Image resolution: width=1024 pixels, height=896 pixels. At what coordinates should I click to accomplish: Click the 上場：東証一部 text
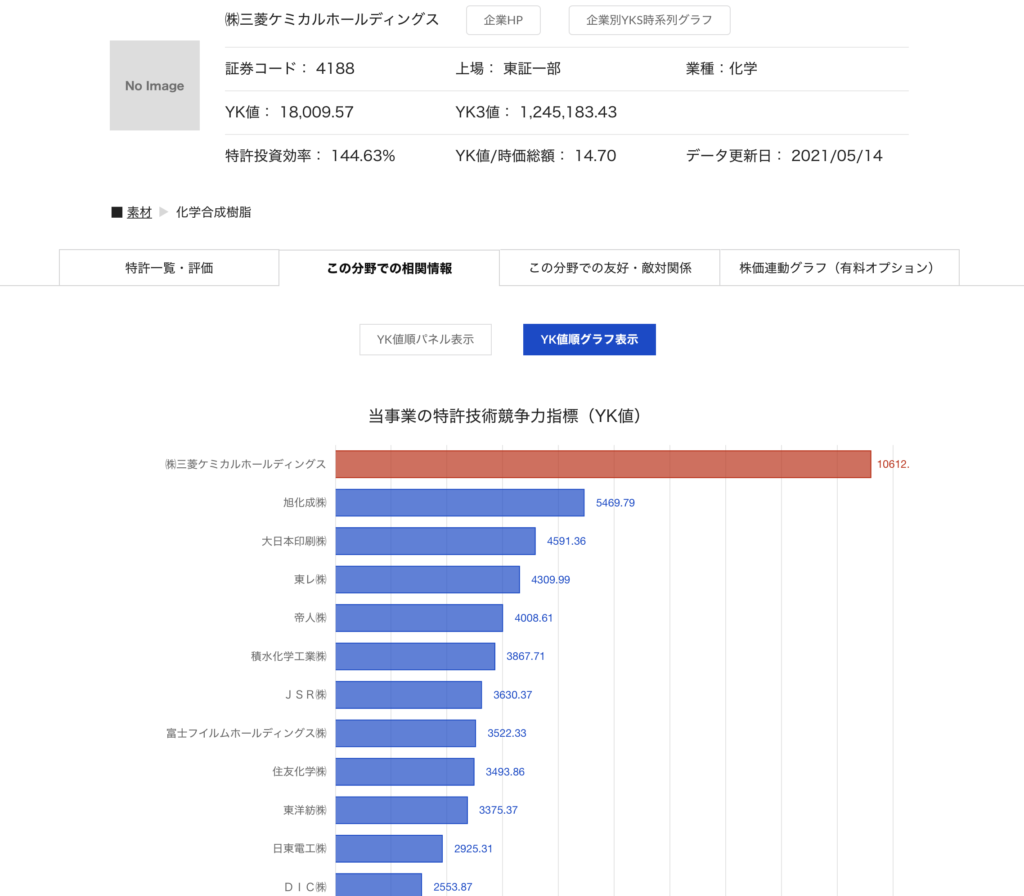tap(508, 69)
